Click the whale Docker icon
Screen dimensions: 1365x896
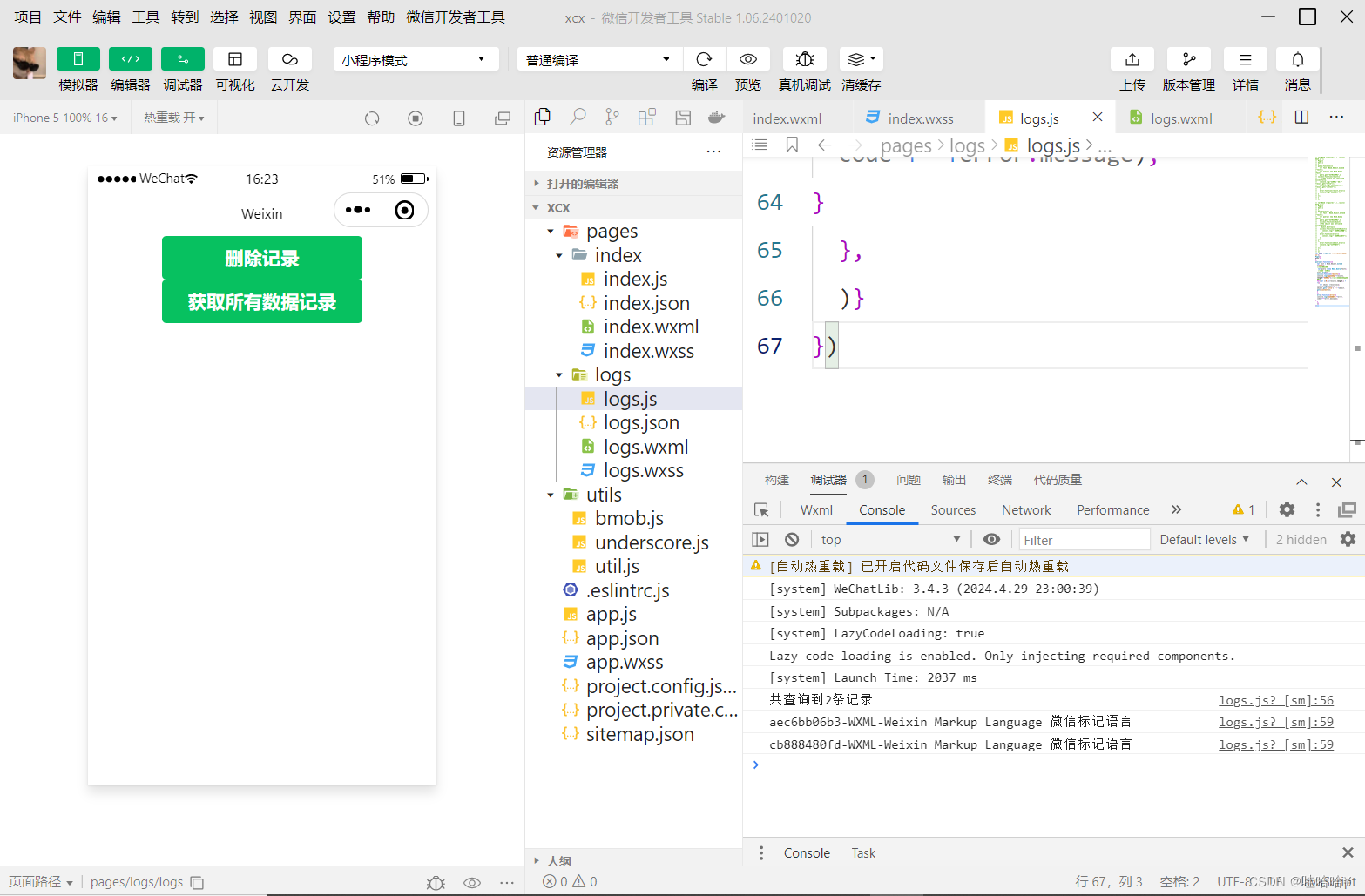717,117
